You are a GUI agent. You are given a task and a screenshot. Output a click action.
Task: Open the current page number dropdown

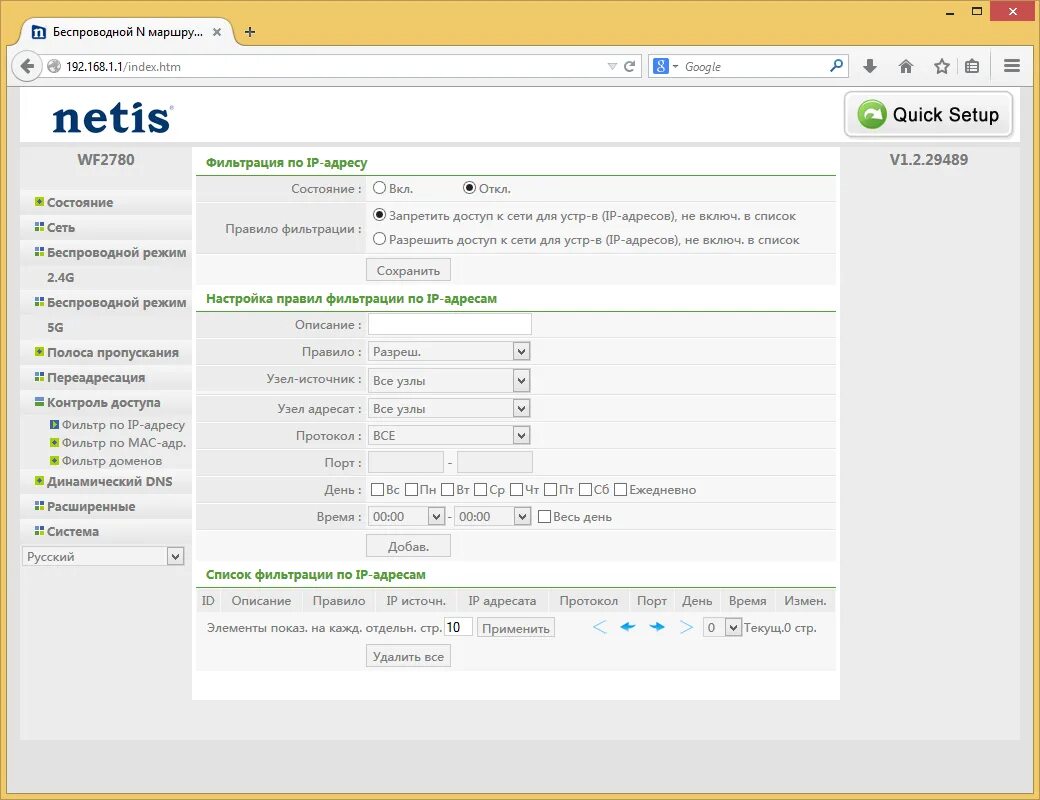(722, 628)
